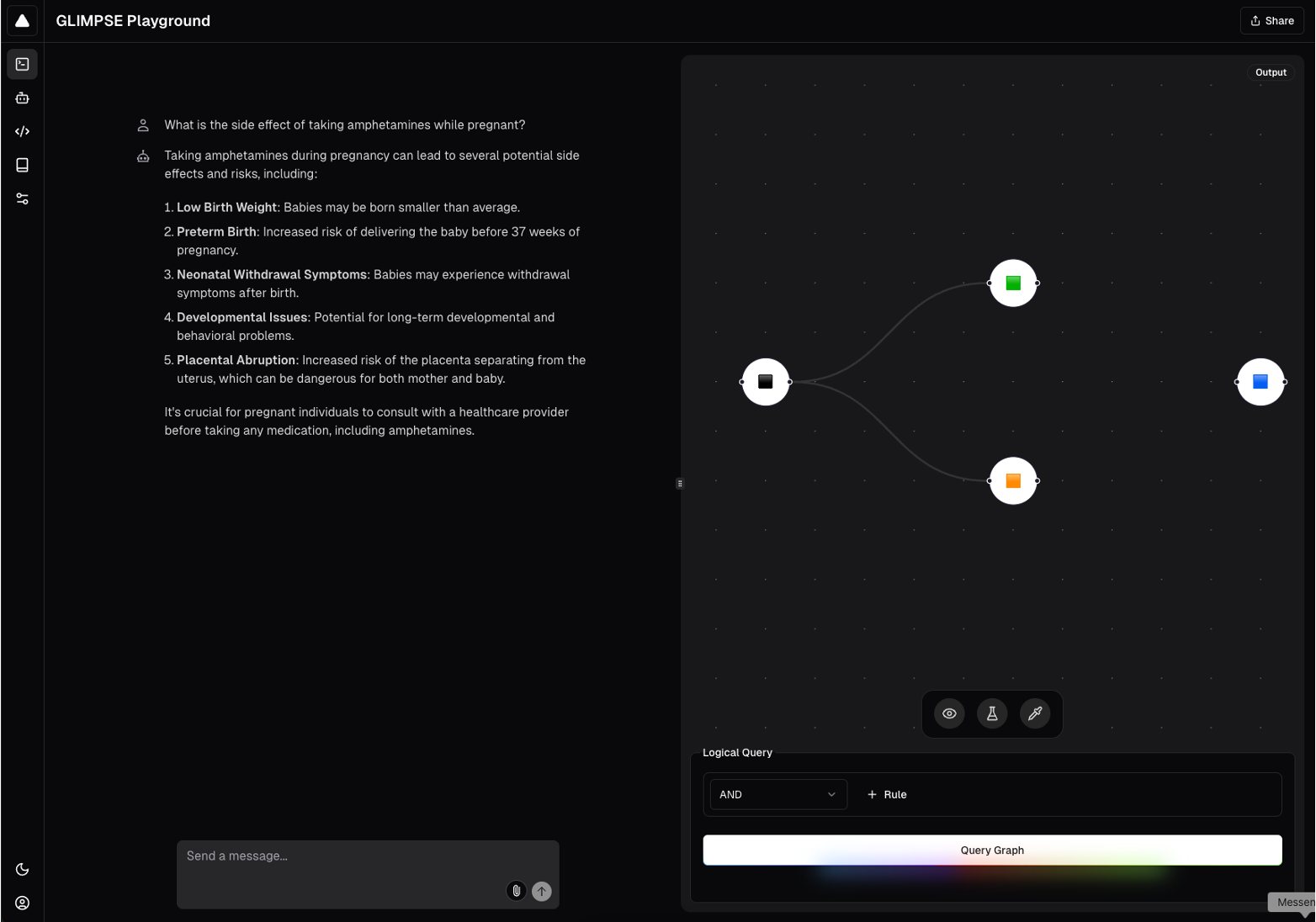Run the Query Graph gradient button
1316x922 pixels.
pyautogui.click(x=992, y=850)
